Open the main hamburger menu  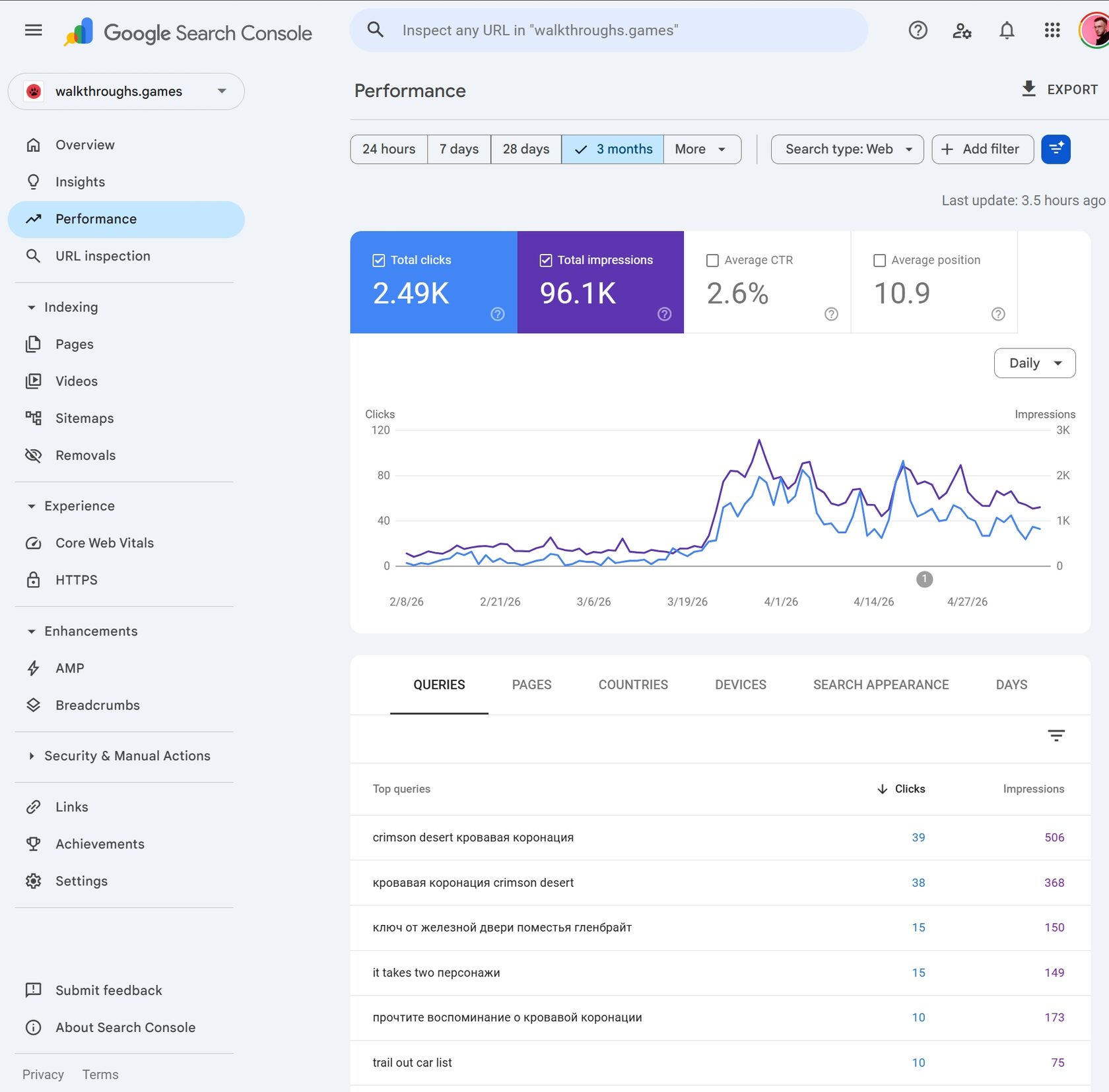(33, 30)
